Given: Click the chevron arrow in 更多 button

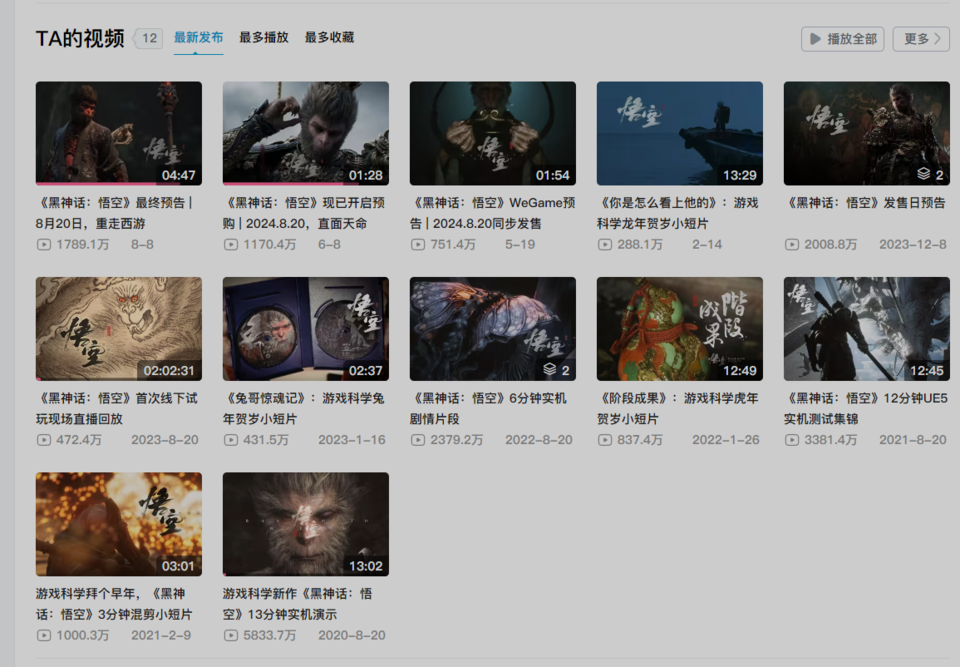Looking at the screenshot, I should coord(937,39).
